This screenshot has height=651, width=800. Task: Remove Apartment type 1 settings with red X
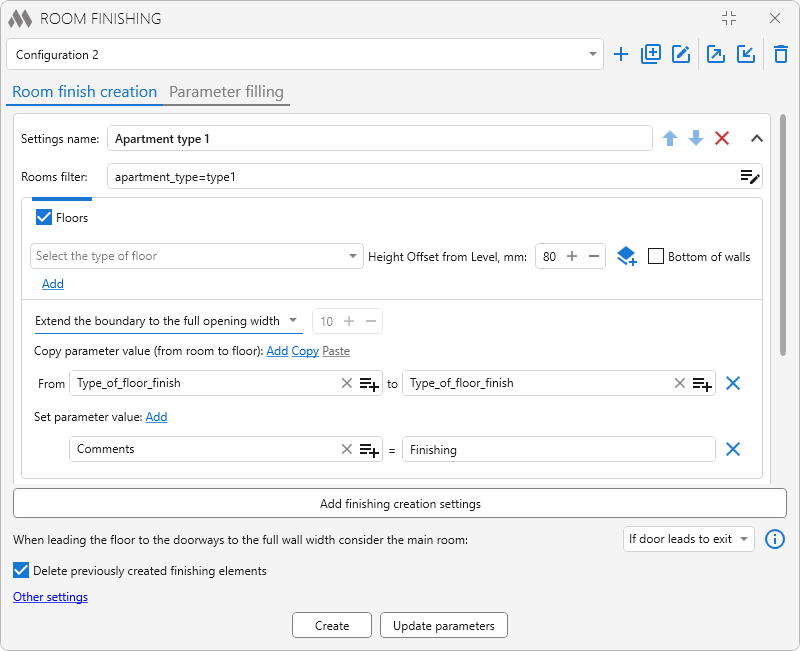point(722,138)
